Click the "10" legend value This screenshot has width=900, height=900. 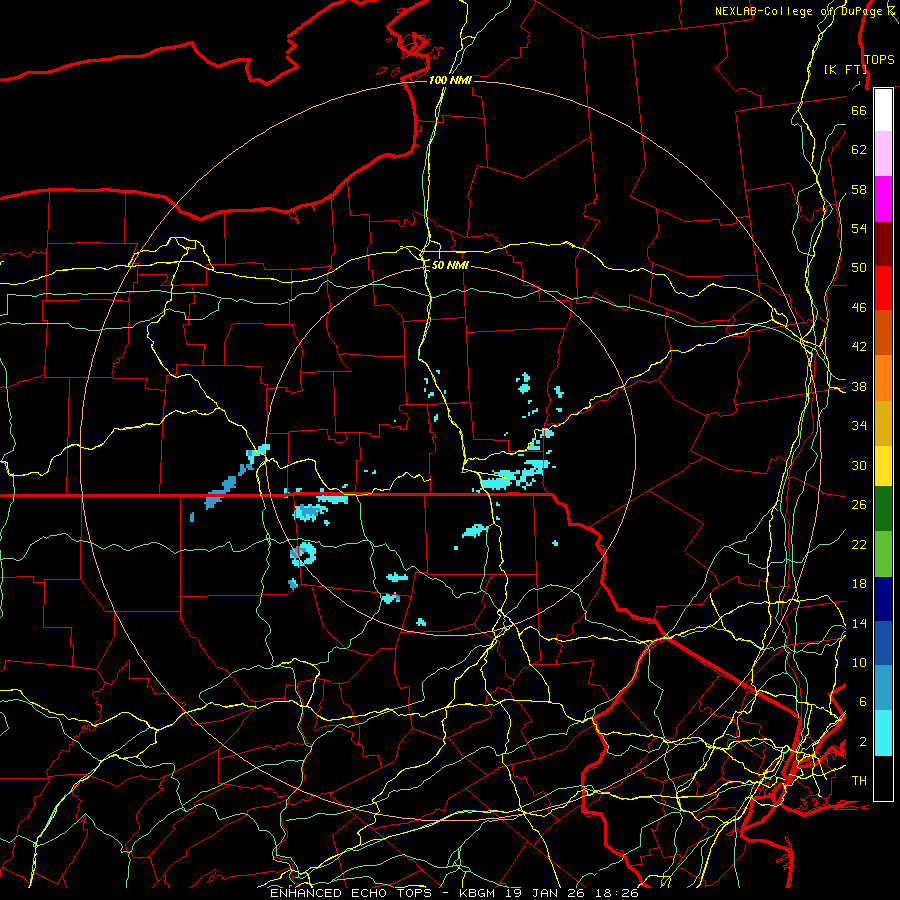859,662
